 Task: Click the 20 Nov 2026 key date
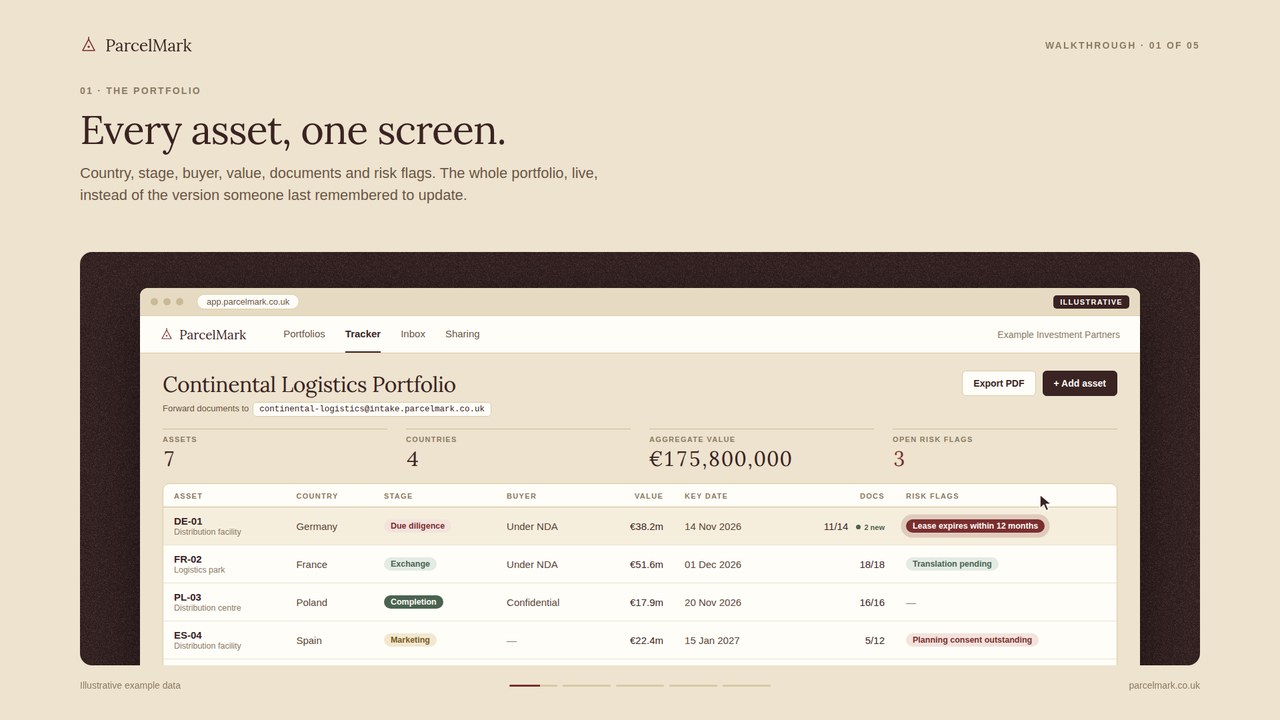pos(713,603)
